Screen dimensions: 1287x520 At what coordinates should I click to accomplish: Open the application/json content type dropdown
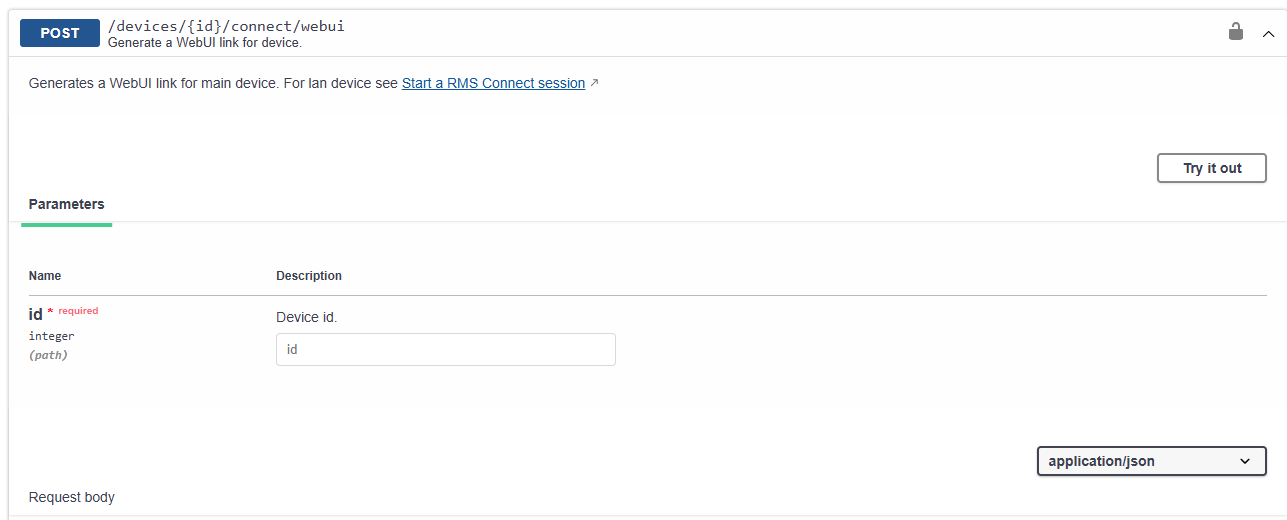pyautogui.click(x=1151, y=461)
